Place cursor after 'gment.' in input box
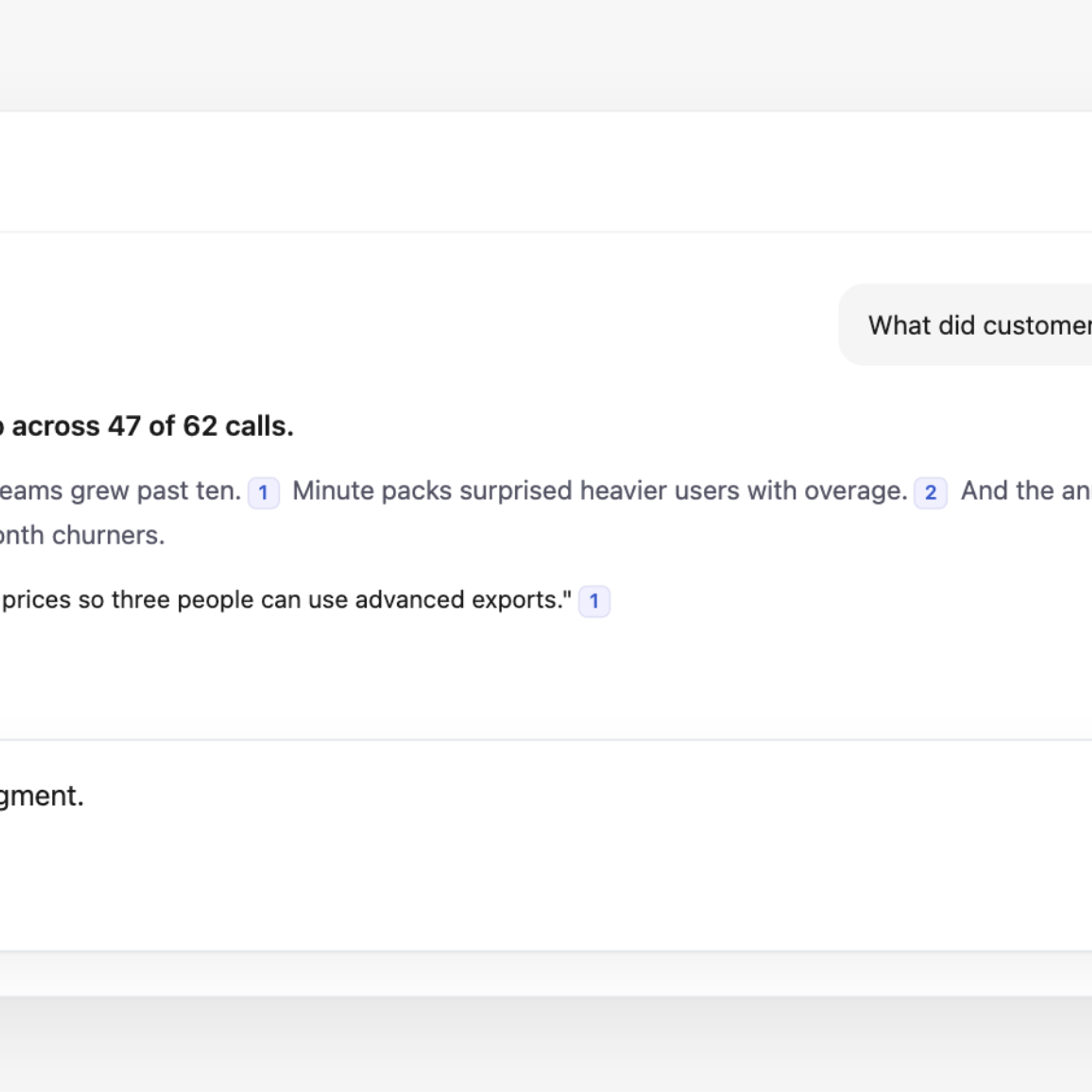The height and width of the screenshot is (1092, 1092). (x=85, y=796)
